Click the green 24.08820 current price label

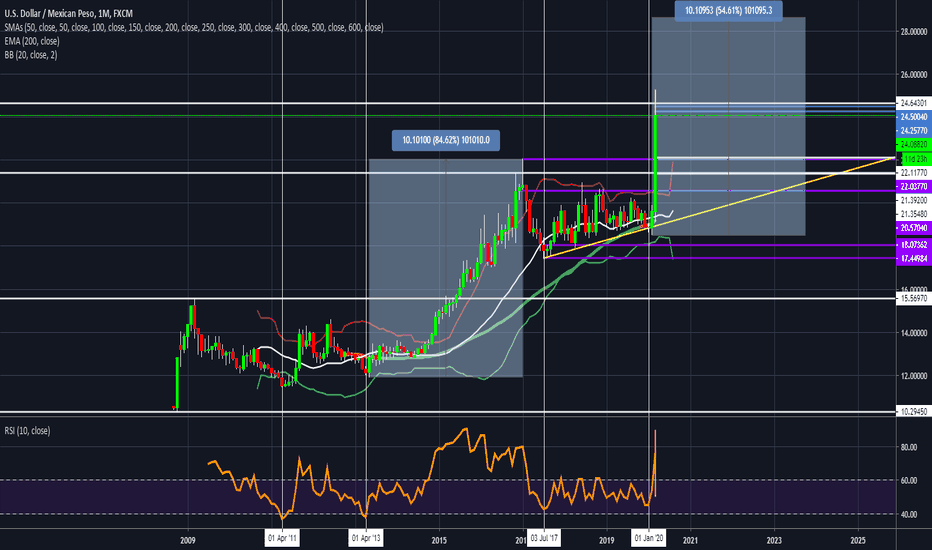914,144
